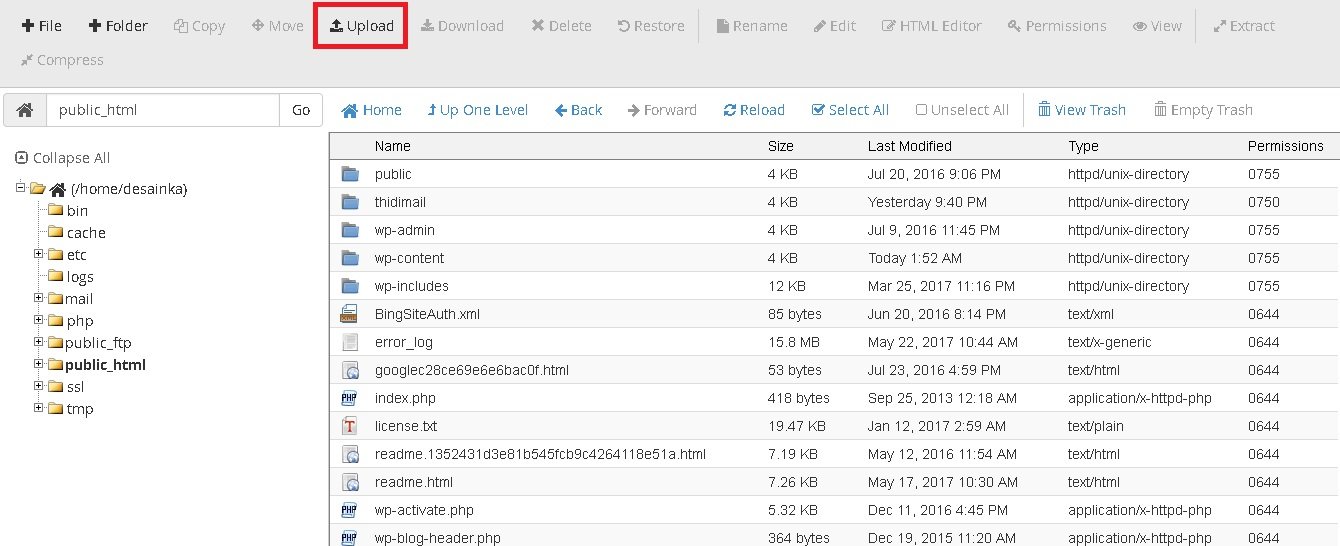Click the Upload toolbar button
1340x546 pixels.
tap(361, 26)
